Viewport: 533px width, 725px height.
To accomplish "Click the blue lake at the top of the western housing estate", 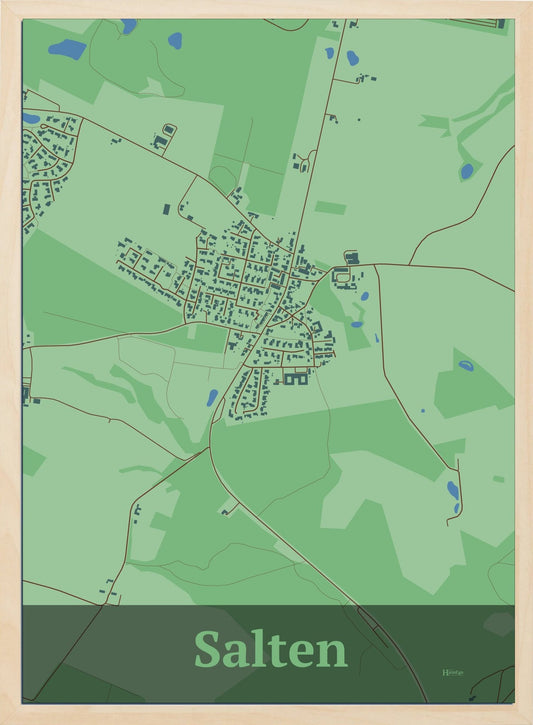I will tap(31, 118).
